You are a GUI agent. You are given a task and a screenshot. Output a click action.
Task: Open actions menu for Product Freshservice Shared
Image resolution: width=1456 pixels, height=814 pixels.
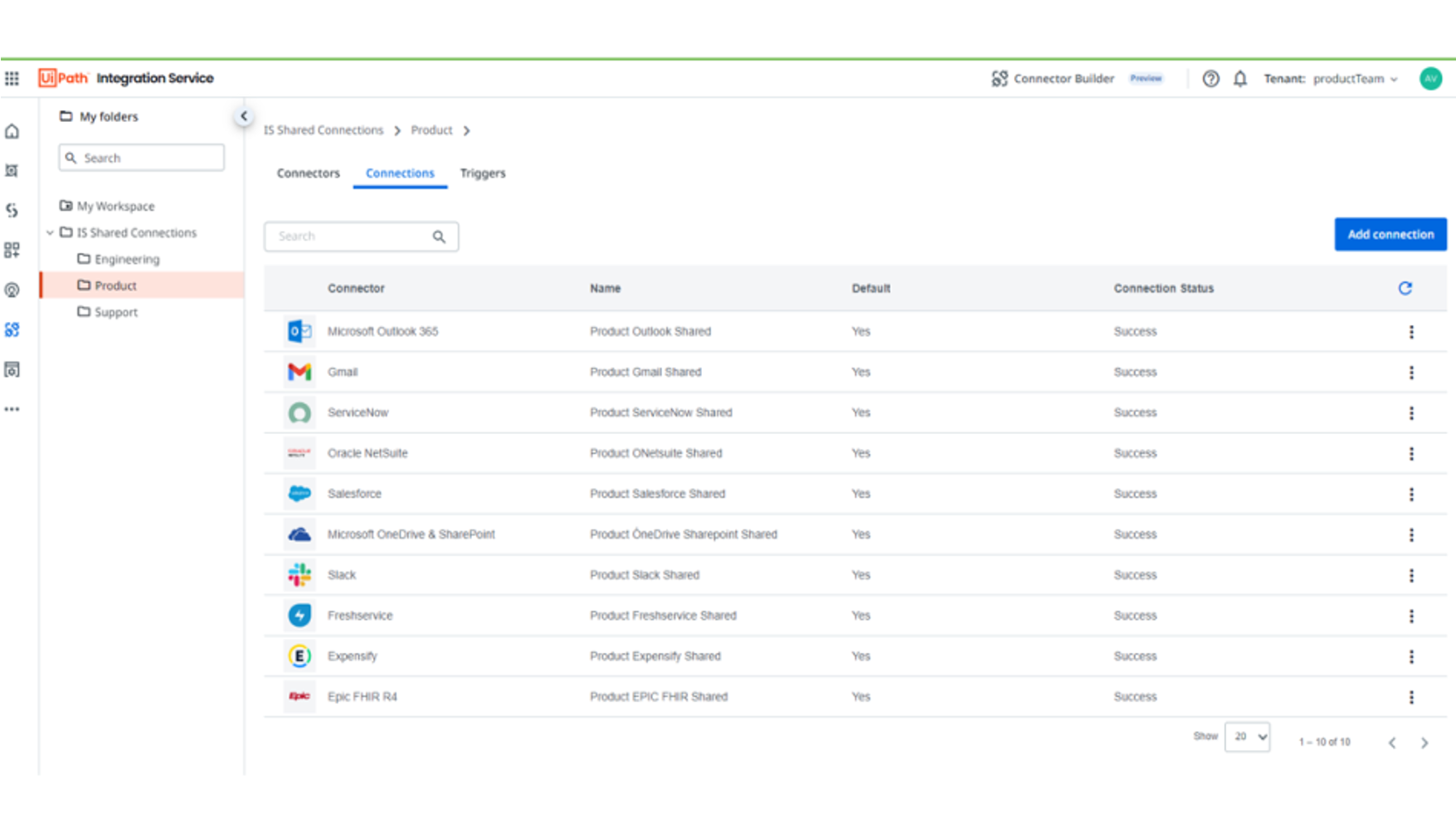(x=1411, y=616)
